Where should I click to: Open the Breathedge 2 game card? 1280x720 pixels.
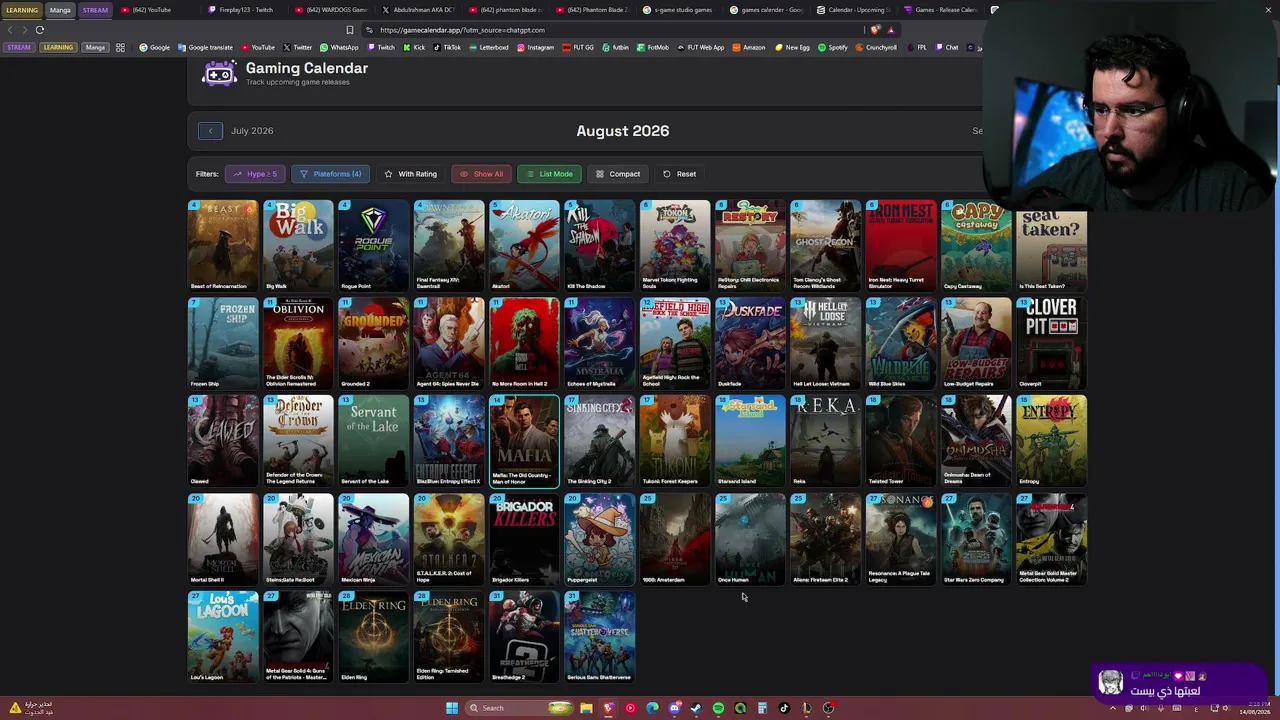point(524,637)
